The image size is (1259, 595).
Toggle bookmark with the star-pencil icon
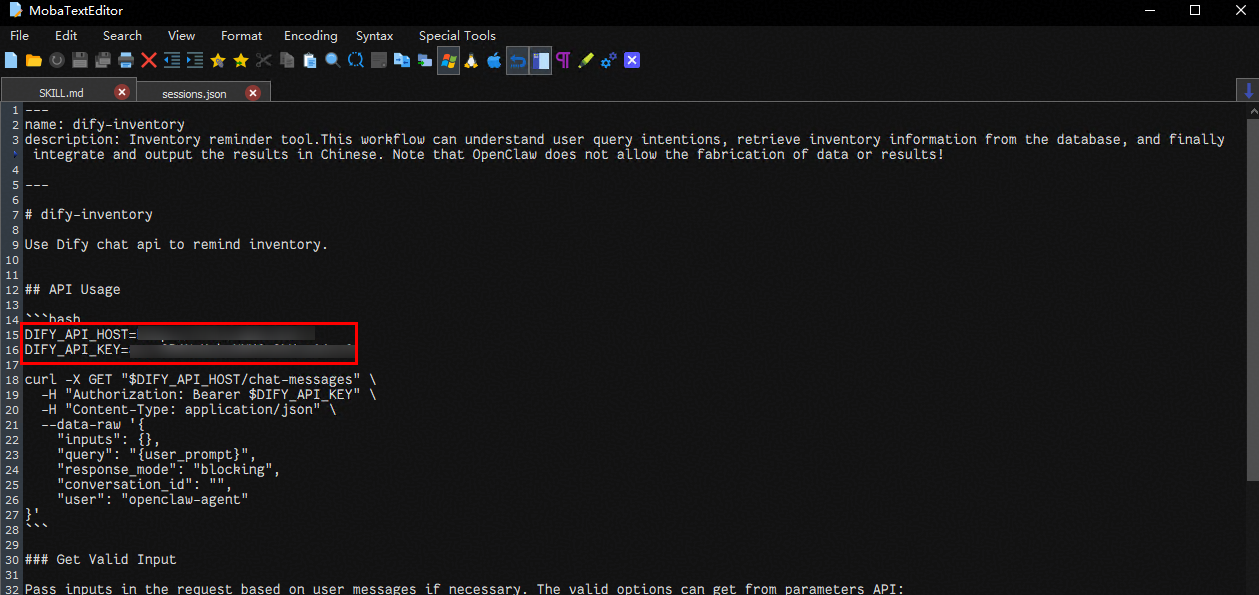[218, 61]
